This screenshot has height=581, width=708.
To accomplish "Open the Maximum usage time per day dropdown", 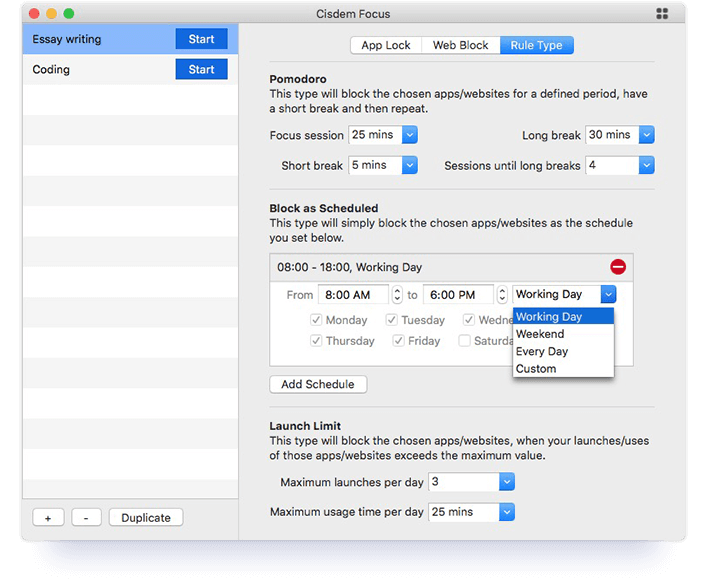I will click(507, 512).
